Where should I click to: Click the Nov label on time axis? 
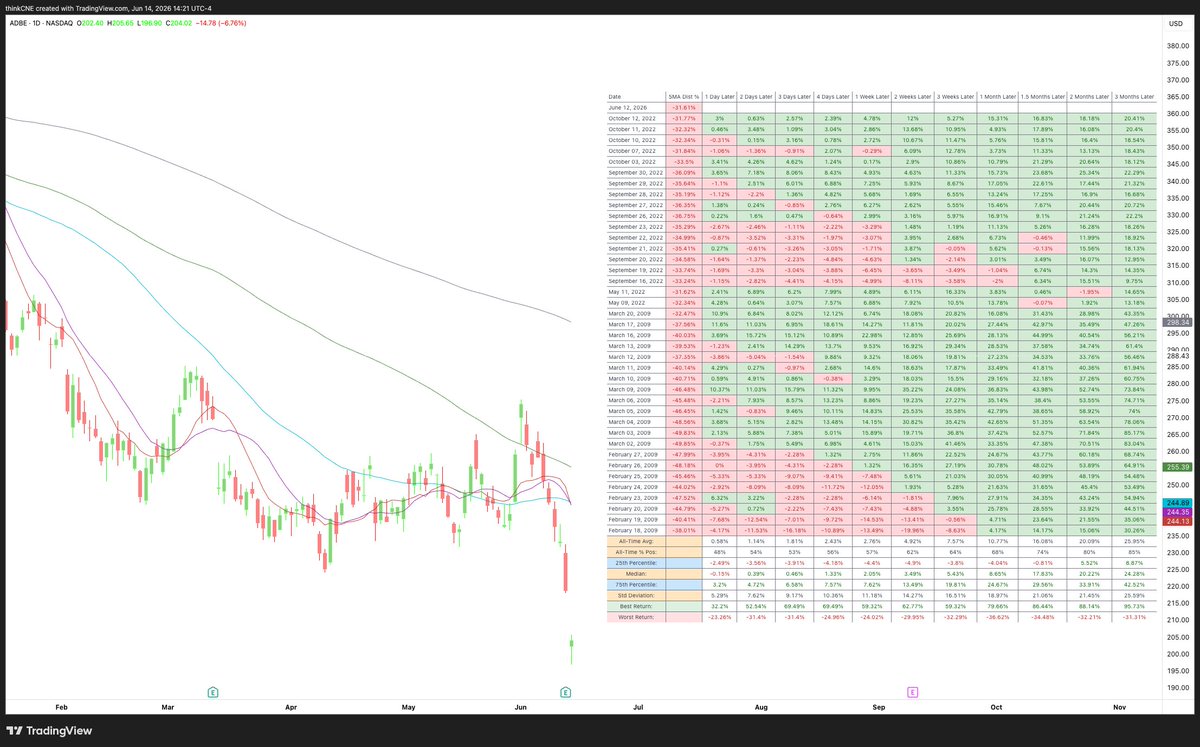[1118, 707]
